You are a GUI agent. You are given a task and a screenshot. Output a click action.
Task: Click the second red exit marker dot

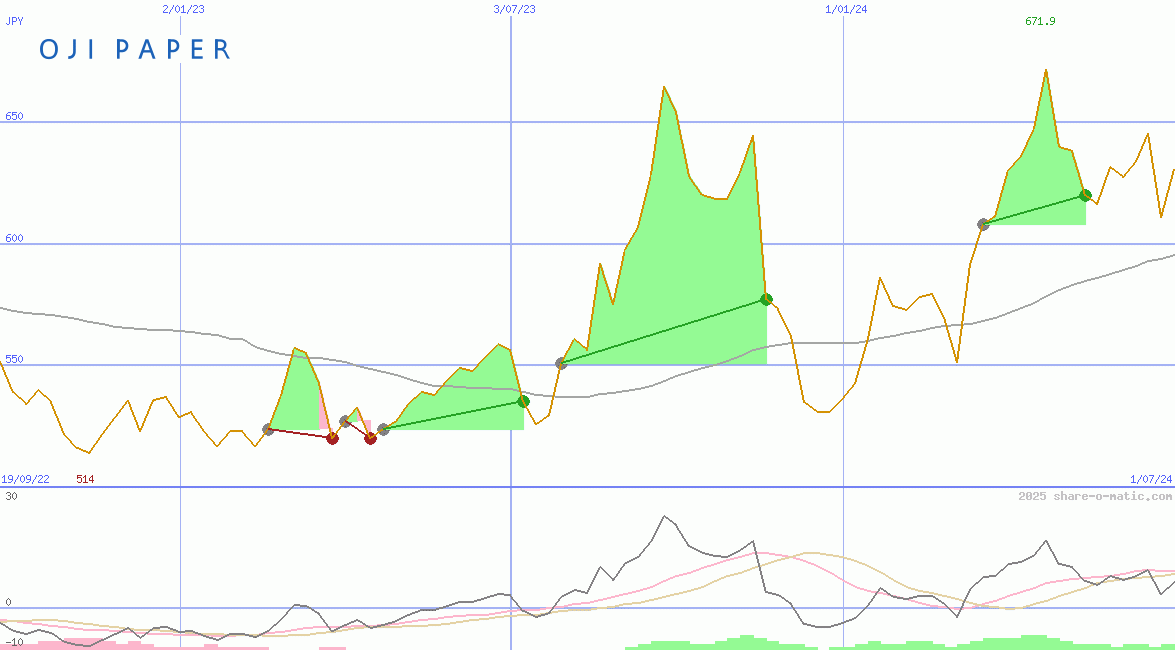coord(370,439)
